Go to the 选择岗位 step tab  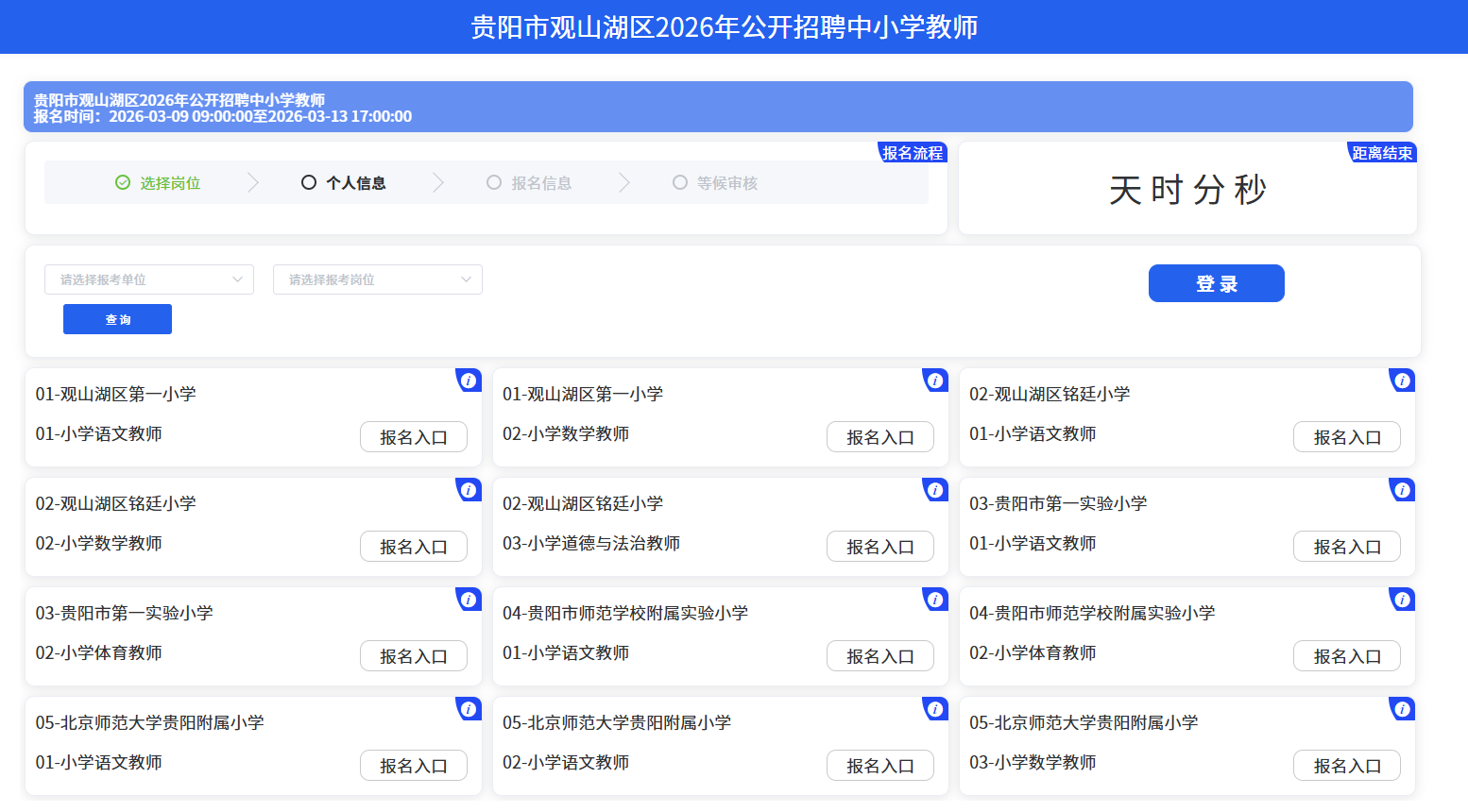[159, 183]
